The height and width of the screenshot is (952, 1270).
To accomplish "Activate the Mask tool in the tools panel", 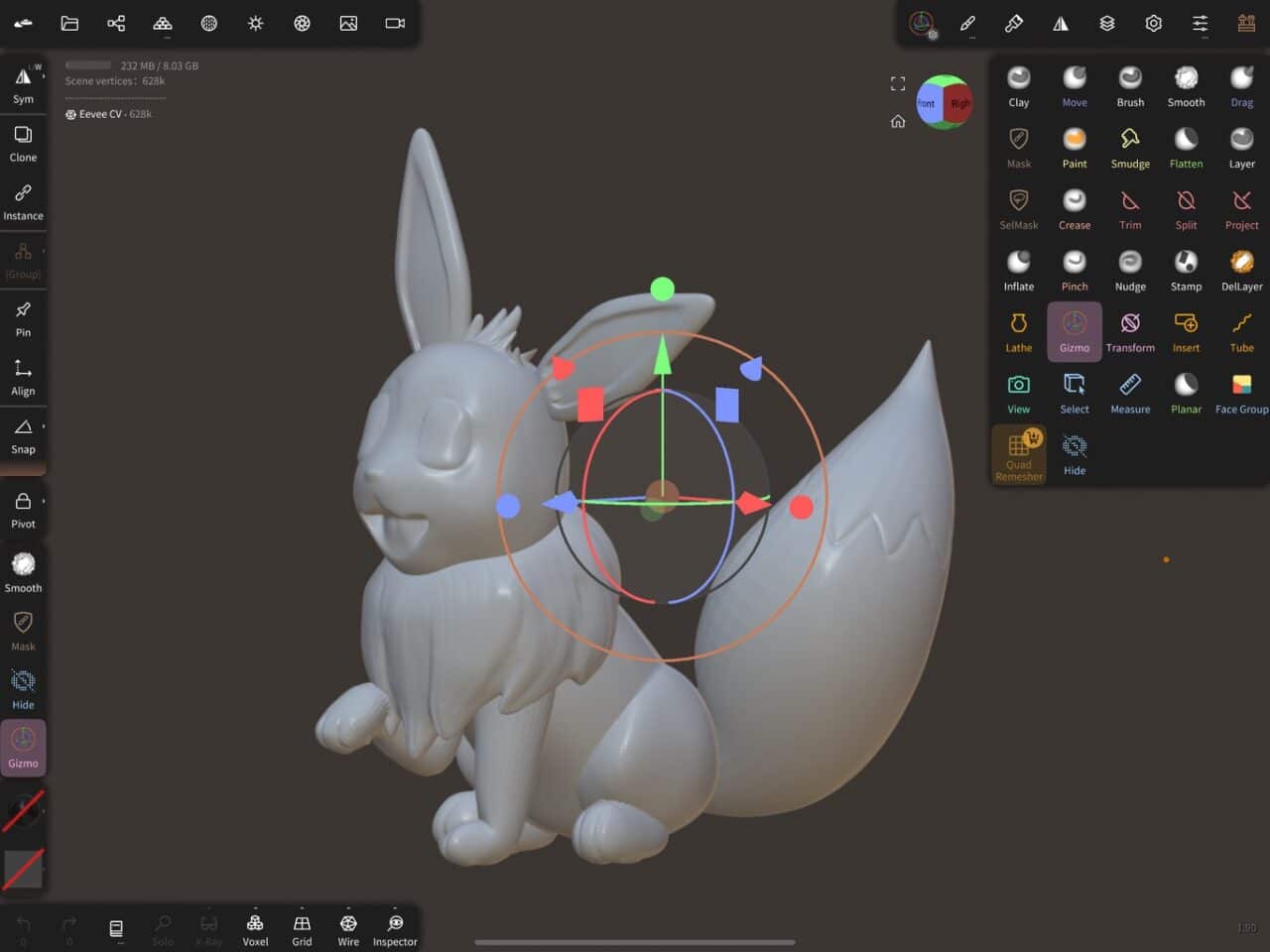I will (x=1018, y=148).
